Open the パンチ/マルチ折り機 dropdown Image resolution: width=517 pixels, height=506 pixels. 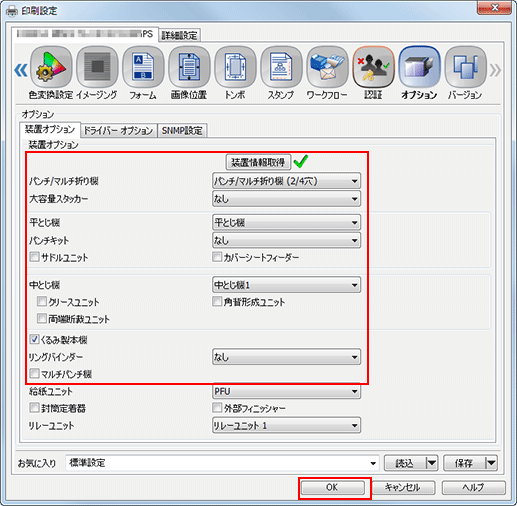[286, 181]
